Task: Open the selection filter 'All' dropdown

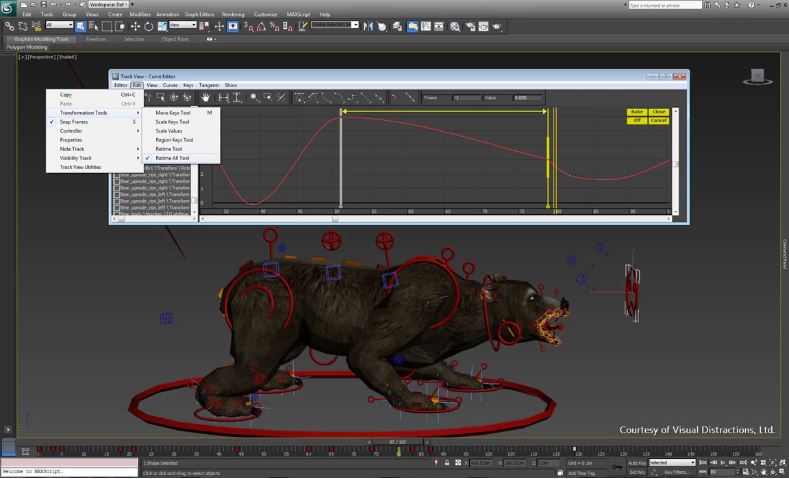Action: 59,25
